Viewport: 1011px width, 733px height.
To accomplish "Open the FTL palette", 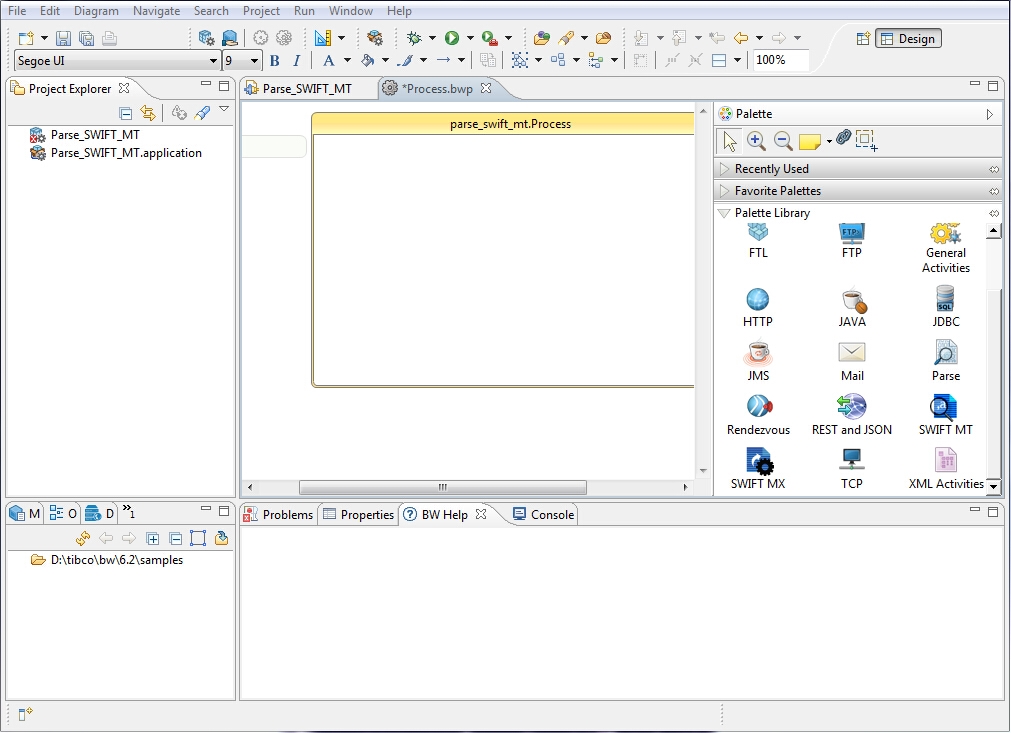I will pos(758,241).
